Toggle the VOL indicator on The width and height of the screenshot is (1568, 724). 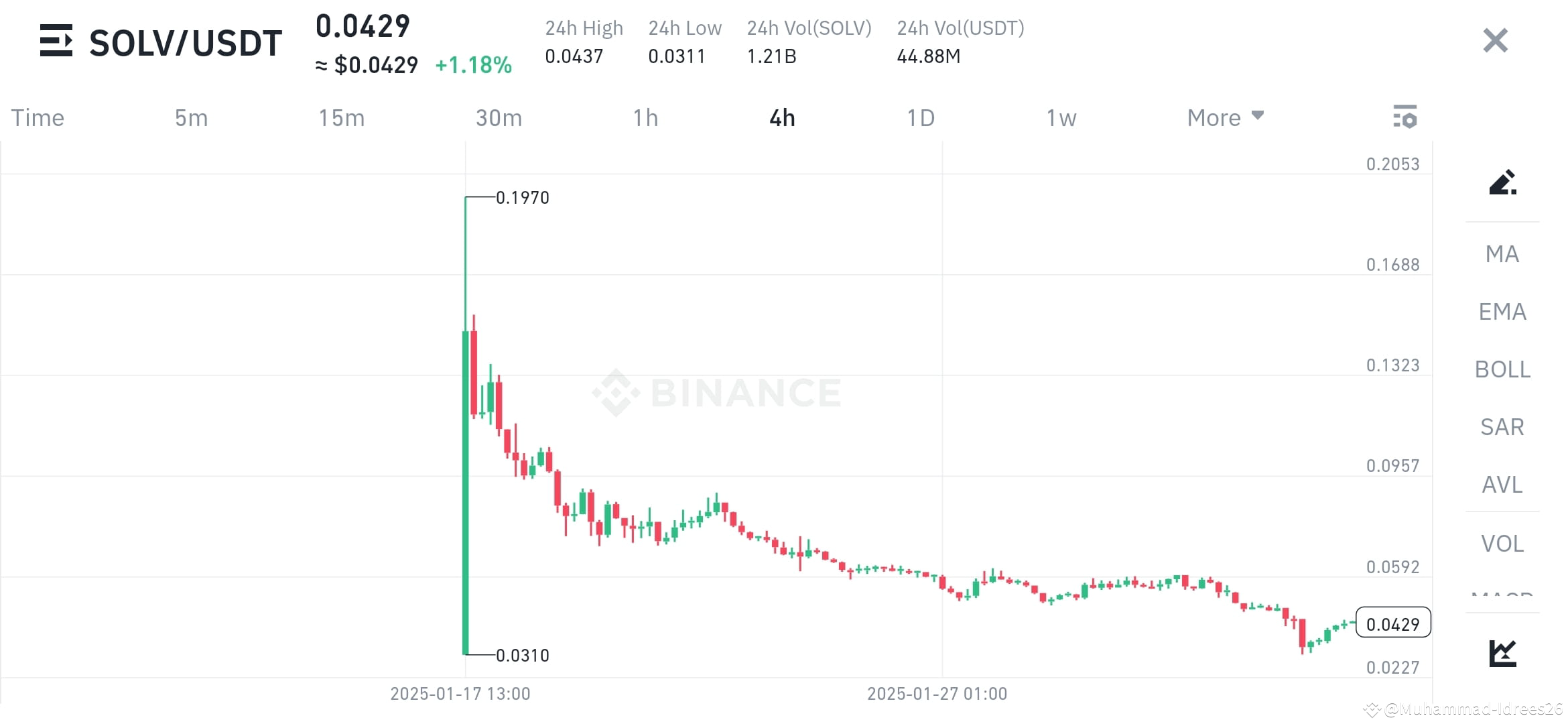point(1502,544)
